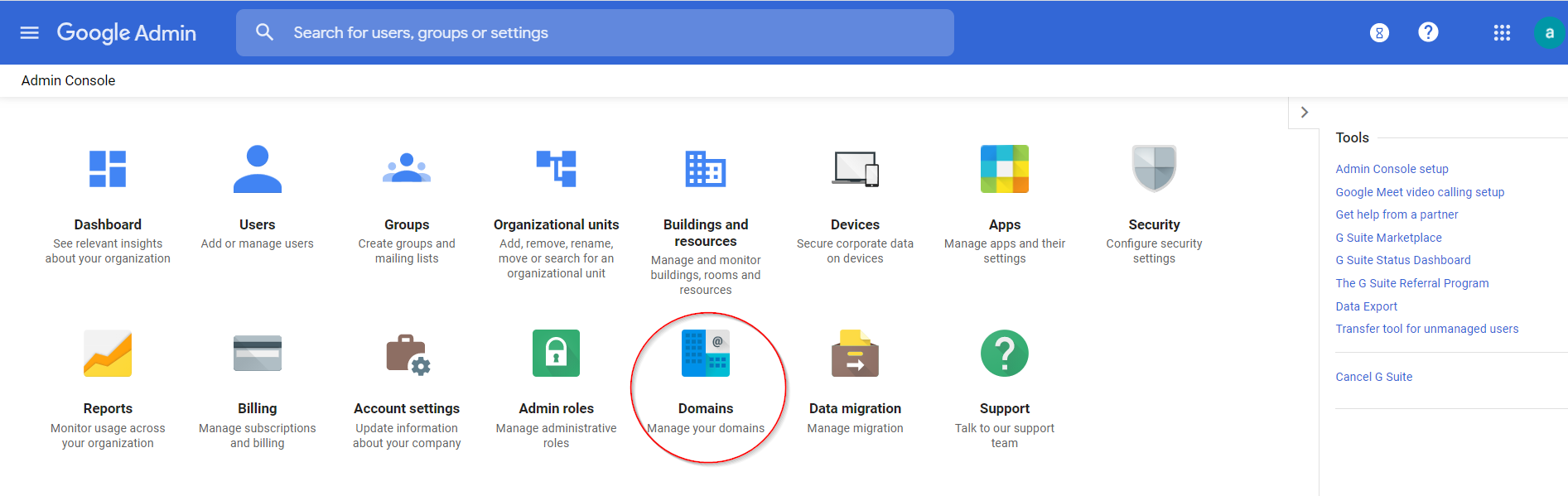Click the Admin Console setup link
Viewport: 1568px width, 496px height.
point(1392,169)
